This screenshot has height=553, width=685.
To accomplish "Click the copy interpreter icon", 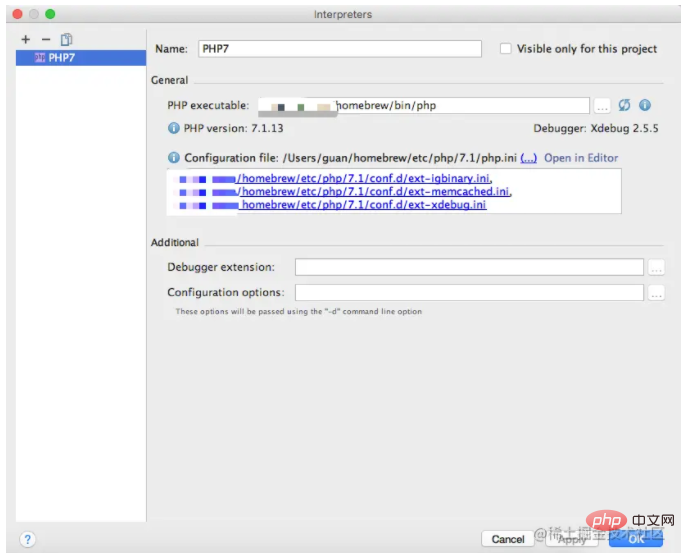I will pos(66,40).
